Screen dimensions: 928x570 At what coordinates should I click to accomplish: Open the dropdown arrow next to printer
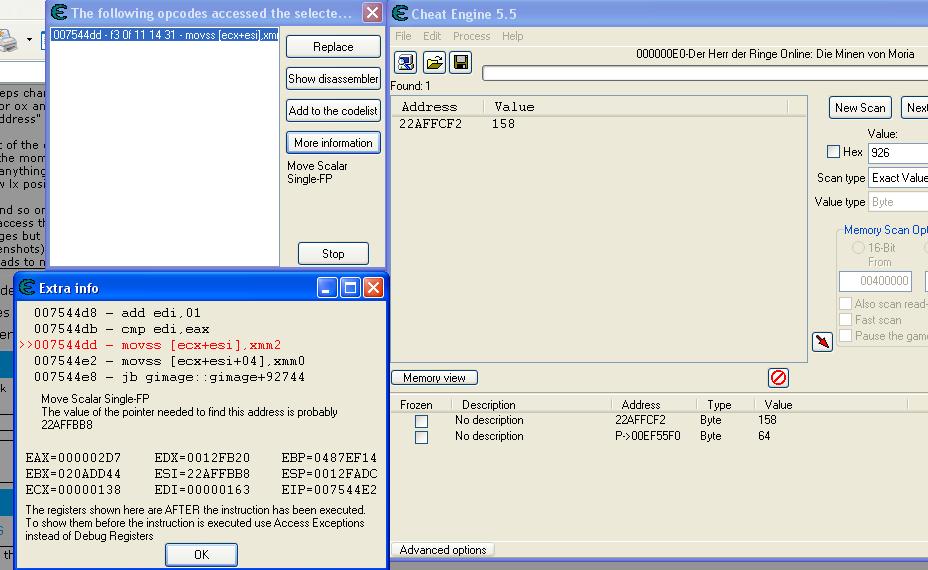pos(30,41)
